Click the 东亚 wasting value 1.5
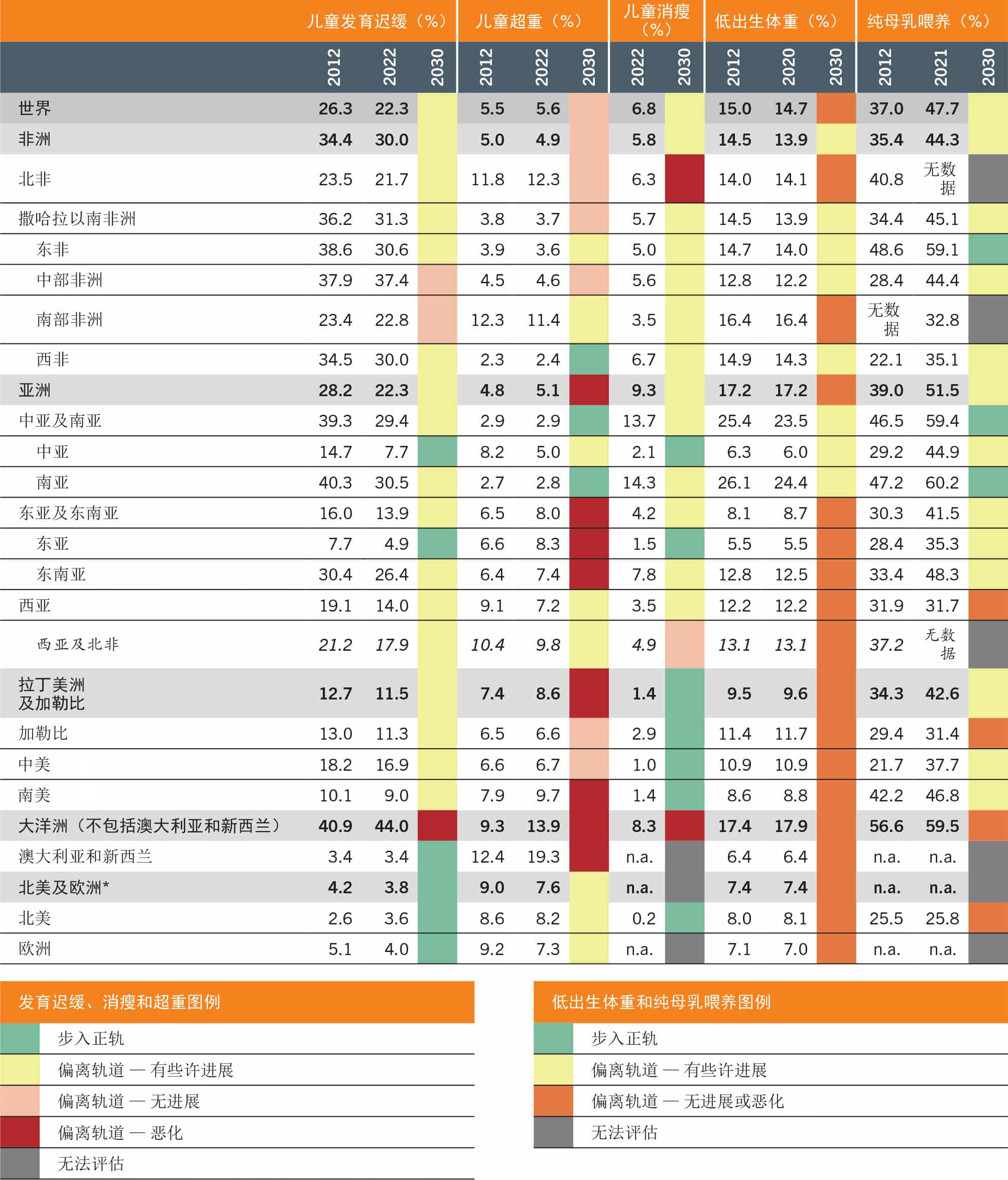The height and width of the screenshot is (1180, 1008). click(x=644, y=543)
